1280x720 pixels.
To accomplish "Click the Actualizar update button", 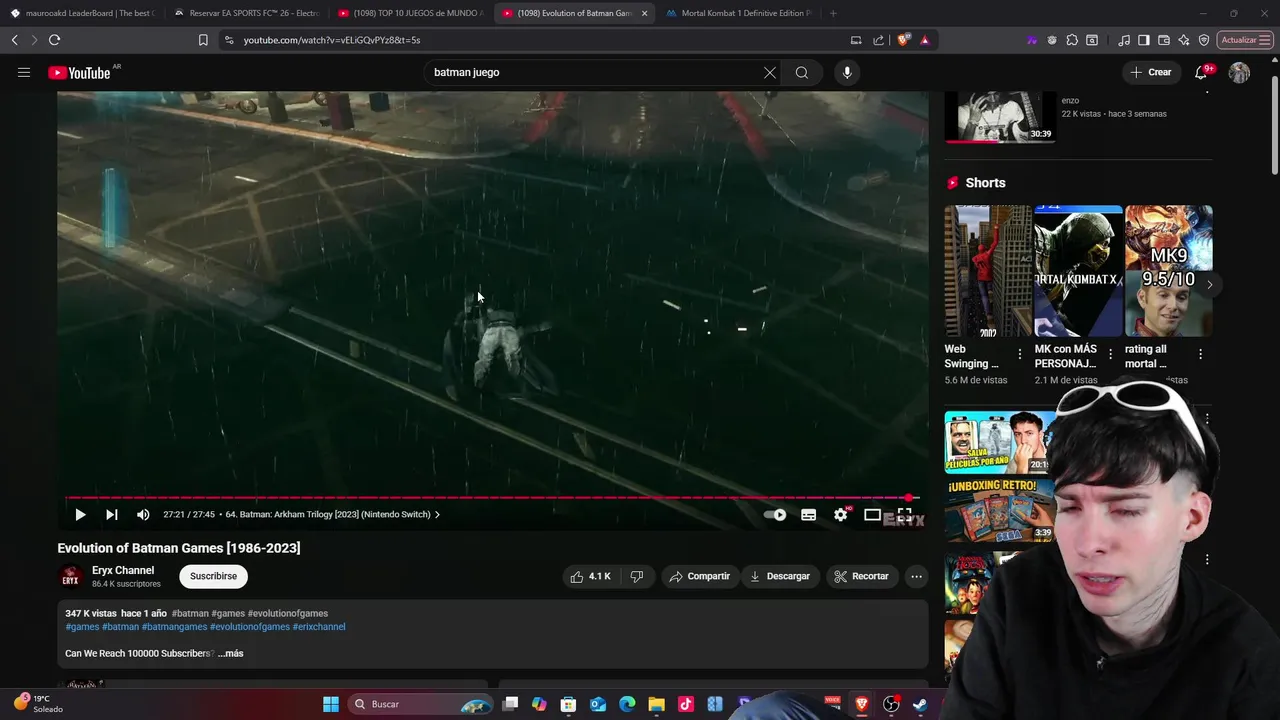I will click(x=1245, y=40).
